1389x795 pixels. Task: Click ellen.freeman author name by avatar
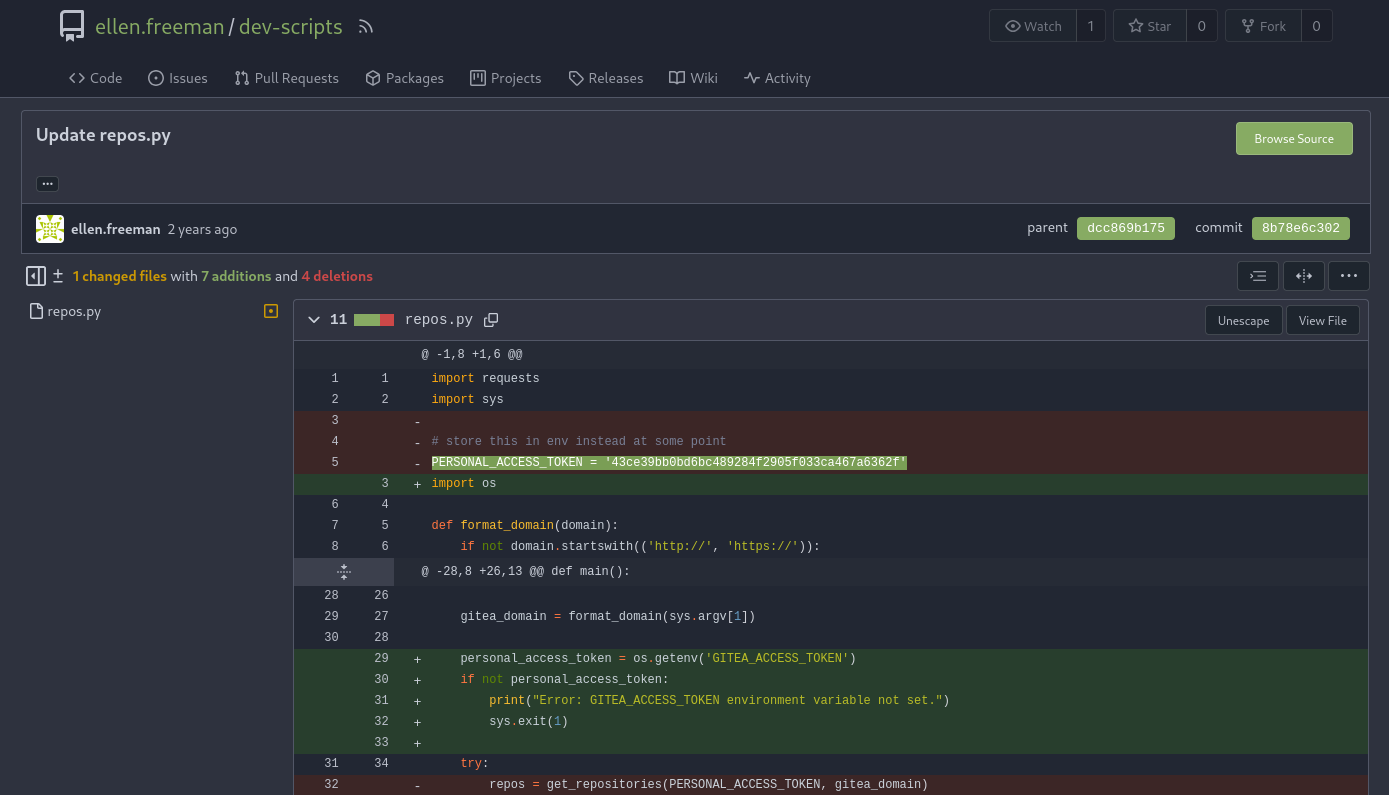pyautogui.click(x=116, y=229)
